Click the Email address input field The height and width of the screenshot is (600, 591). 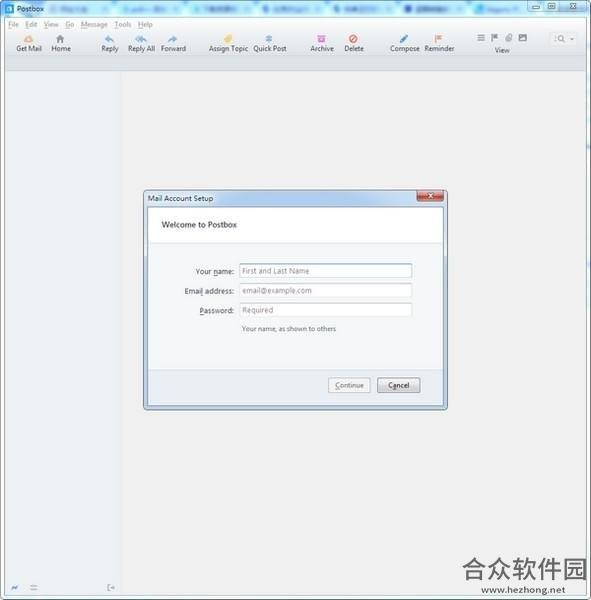(x=326, y=290)
